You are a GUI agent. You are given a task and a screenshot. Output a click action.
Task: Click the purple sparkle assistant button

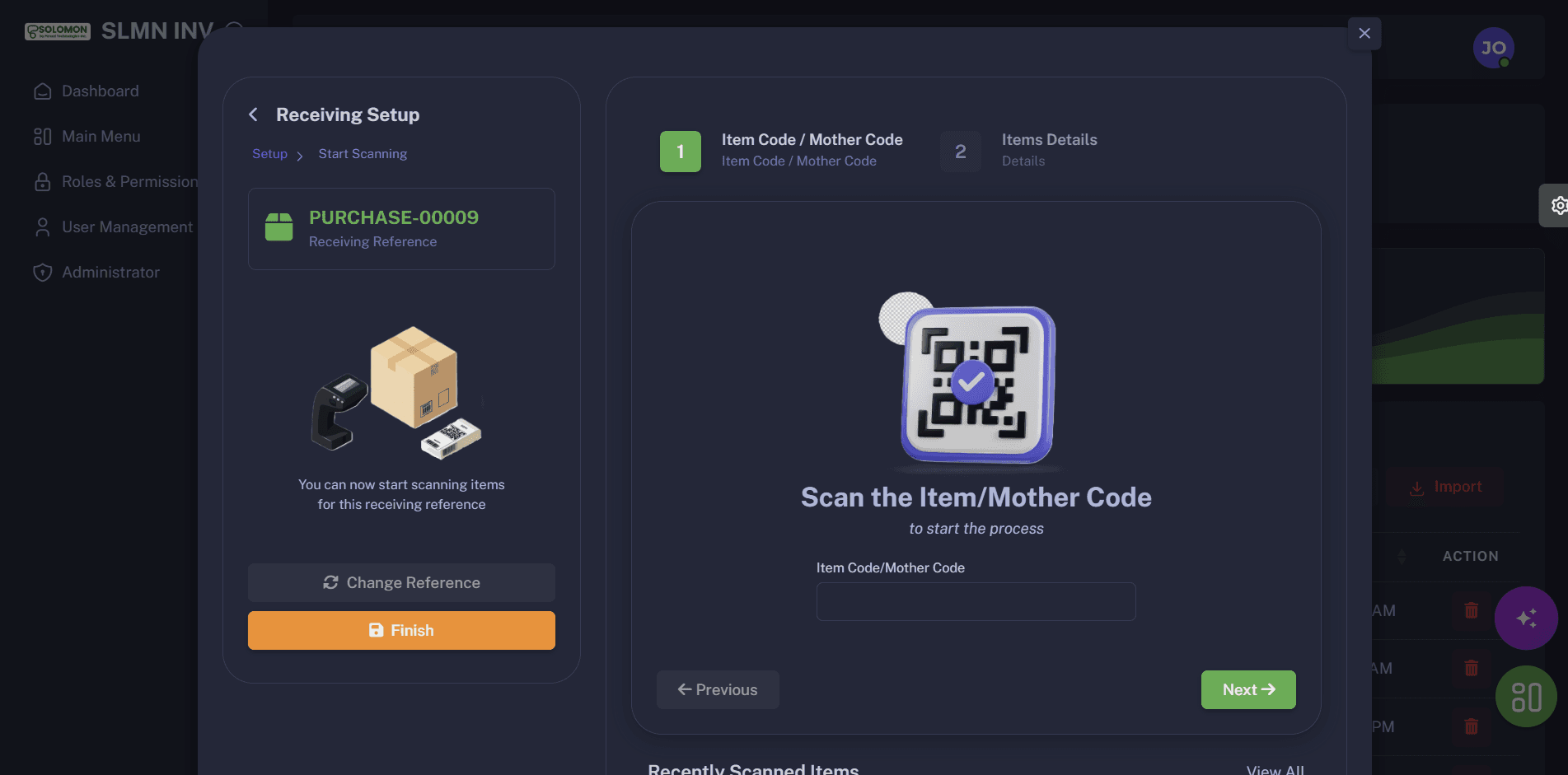click(x=1526, y=618)
